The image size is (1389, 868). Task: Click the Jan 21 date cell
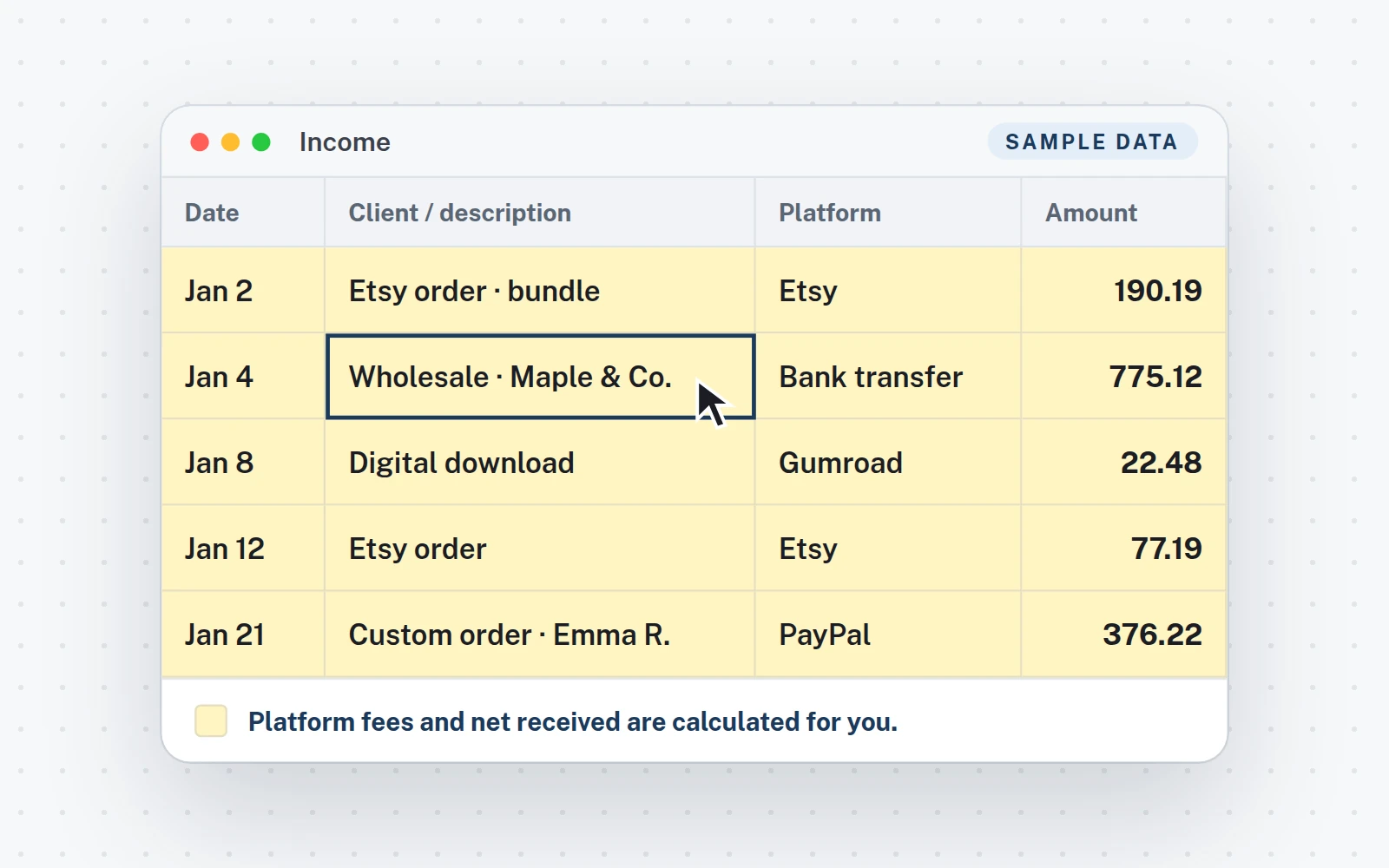click(243, 635)
